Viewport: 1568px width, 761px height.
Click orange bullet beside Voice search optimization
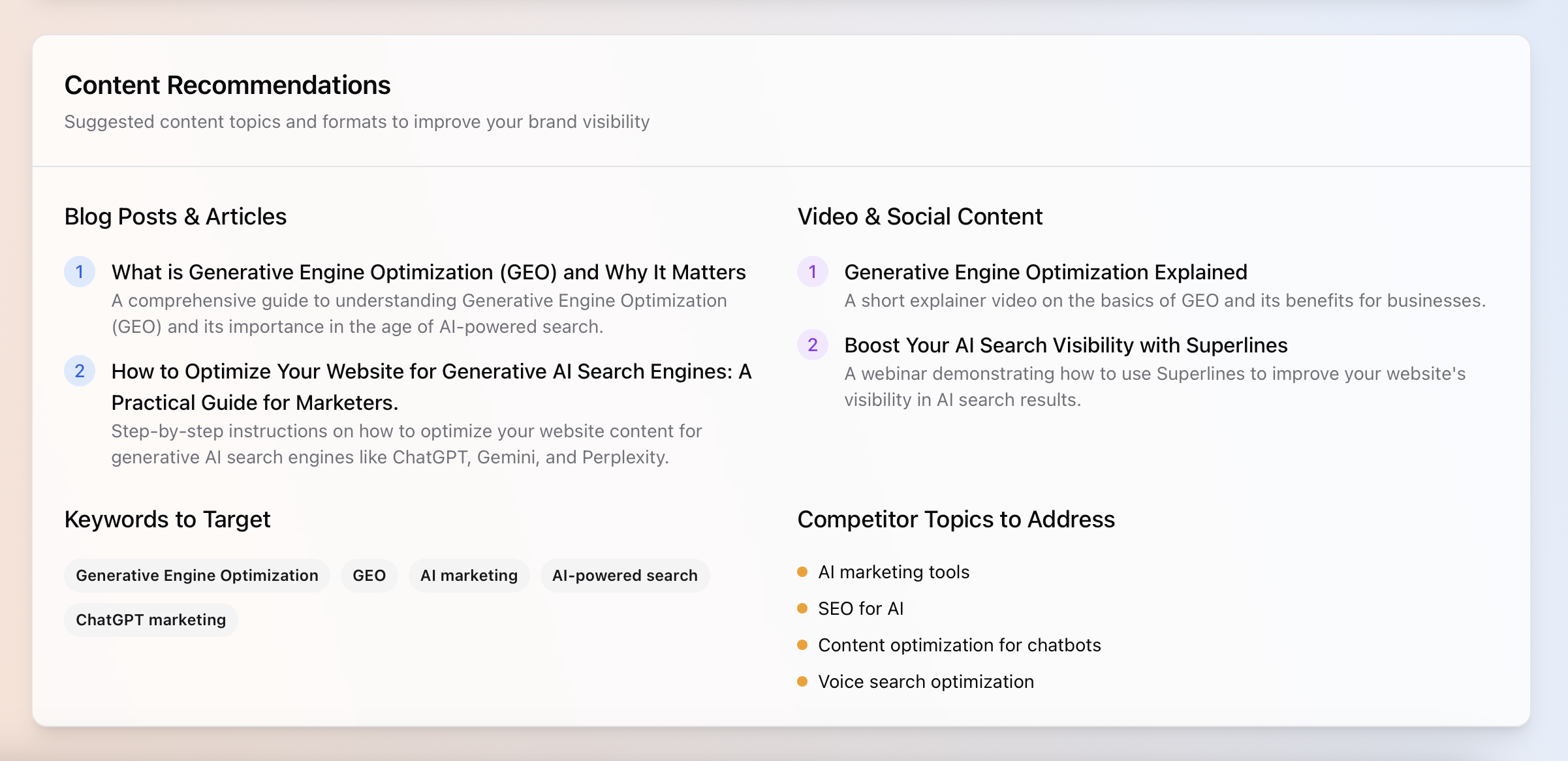pos(802,681)
